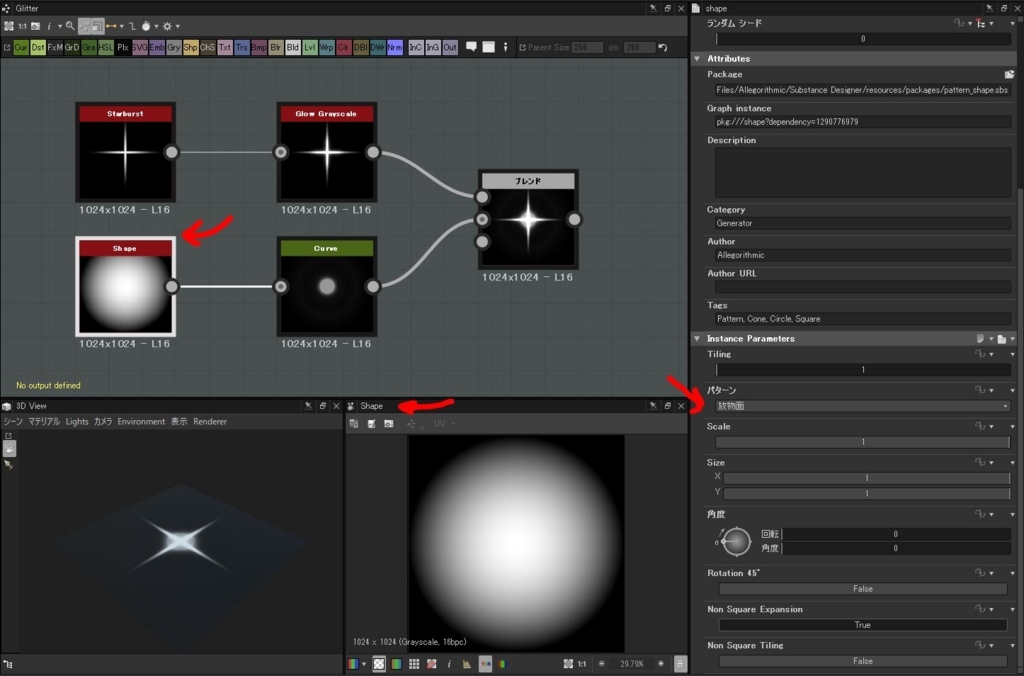Open Scale parameter options dropdown
1024x676 pixels.
(x=1013, y=427)
